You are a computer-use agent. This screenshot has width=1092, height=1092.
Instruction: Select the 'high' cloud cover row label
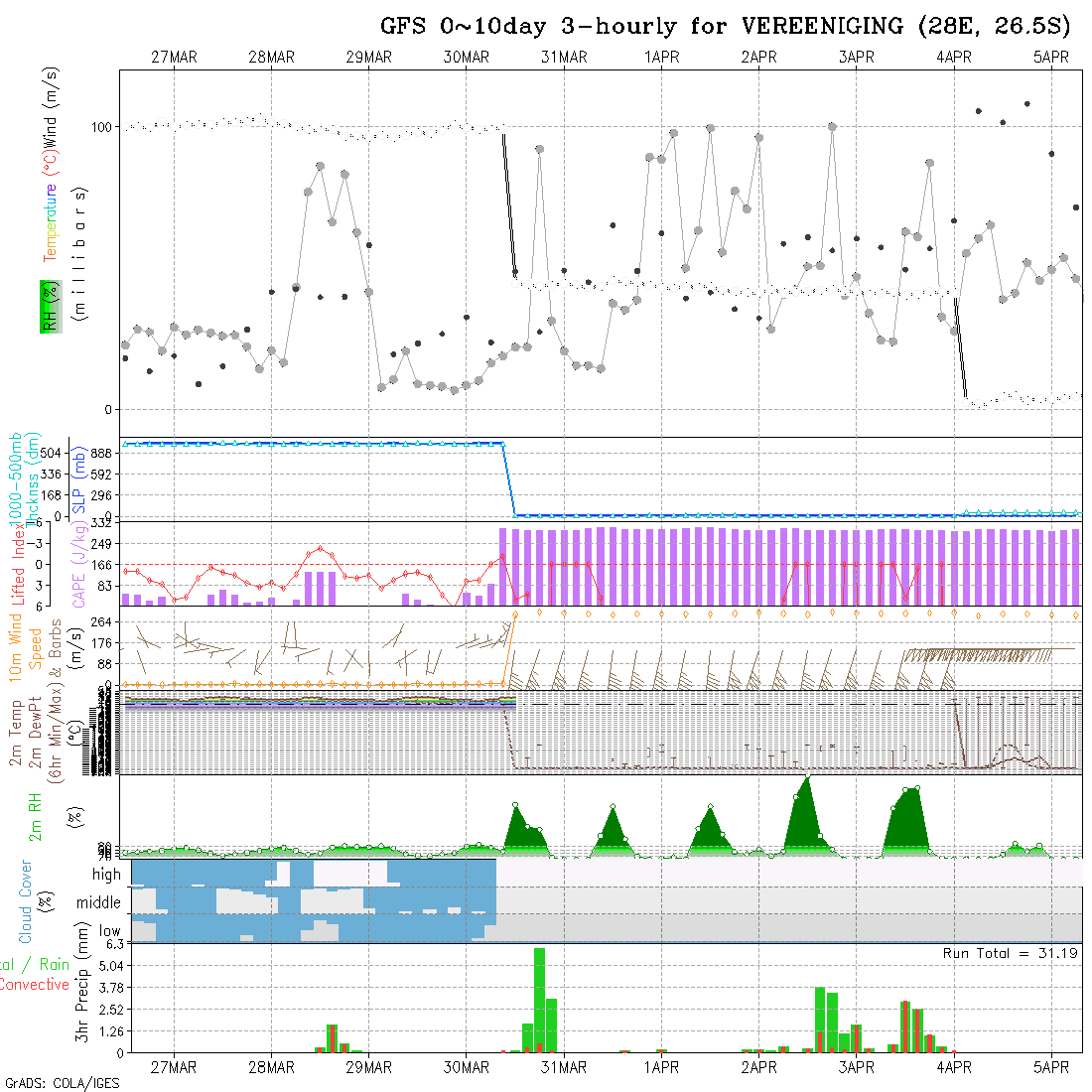pyautogui.click(x=106, y=875)
